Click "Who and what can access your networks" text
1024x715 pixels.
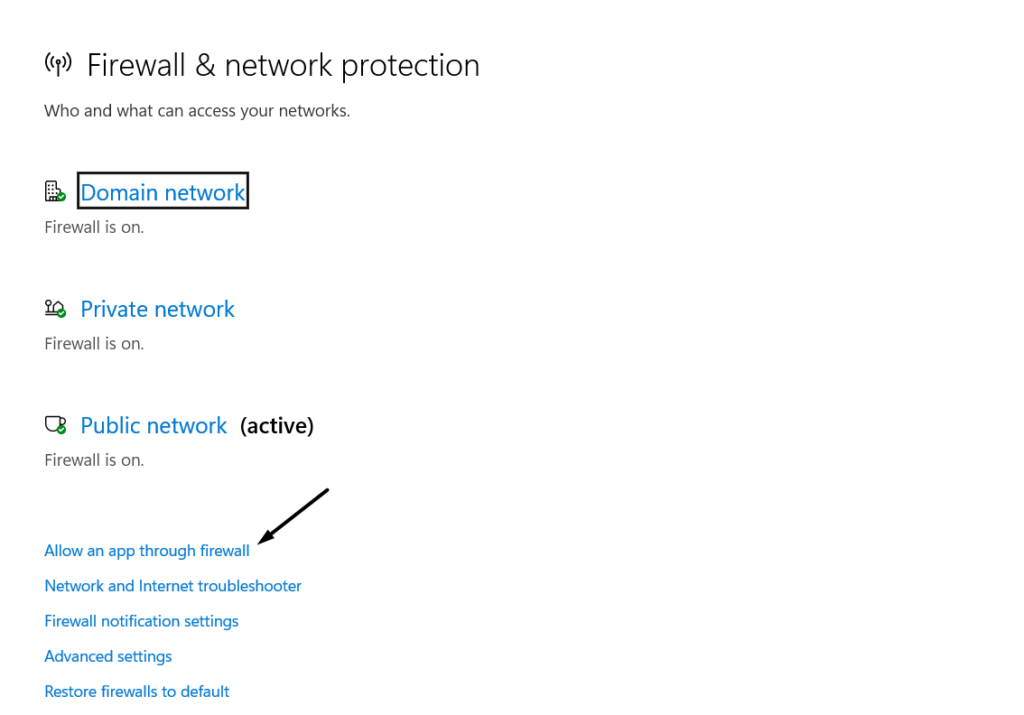pos(197,111)
